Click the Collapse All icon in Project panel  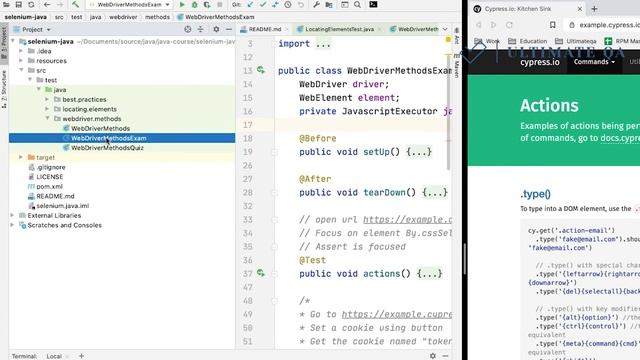(x=200, y=29)
